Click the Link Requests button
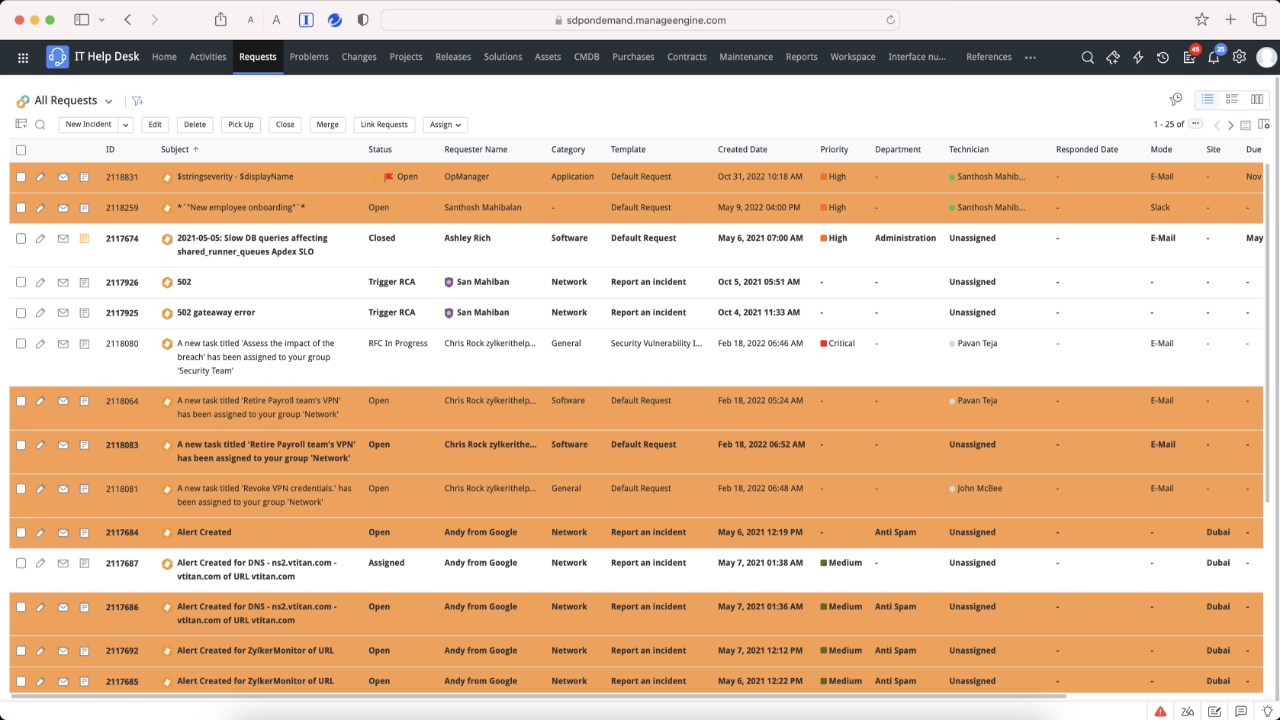This screenshot has width=1280, height=720. pyautogui.click(x=385, y=125)
